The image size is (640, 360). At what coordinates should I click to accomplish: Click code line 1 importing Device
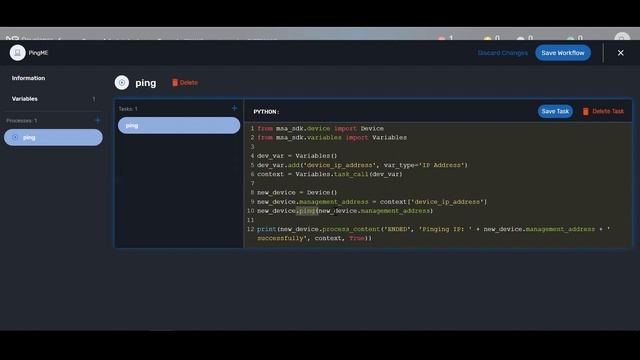320,129
